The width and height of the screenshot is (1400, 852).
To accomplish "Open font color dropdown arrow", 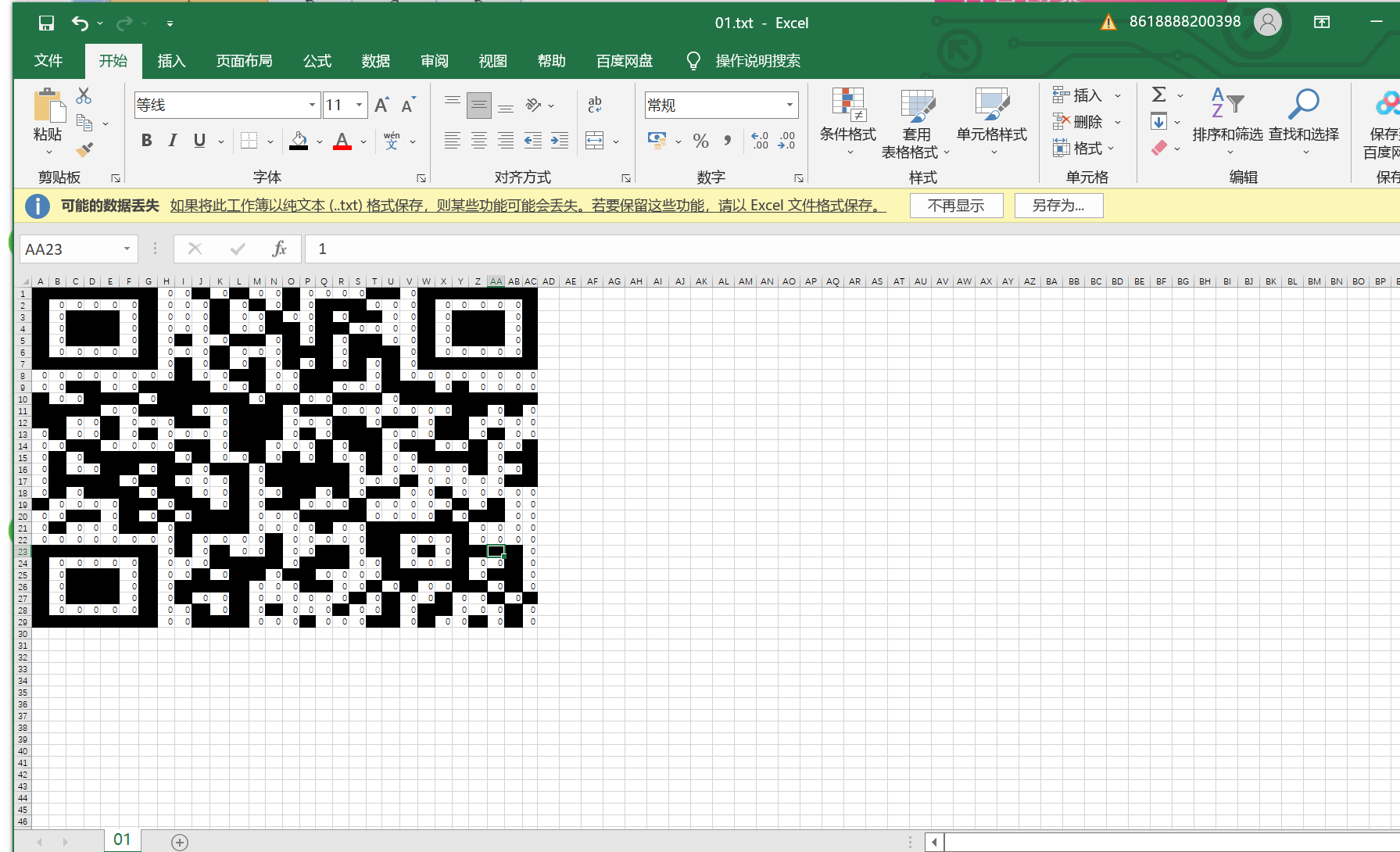I will pyautogui.click(x=363, y=141).
